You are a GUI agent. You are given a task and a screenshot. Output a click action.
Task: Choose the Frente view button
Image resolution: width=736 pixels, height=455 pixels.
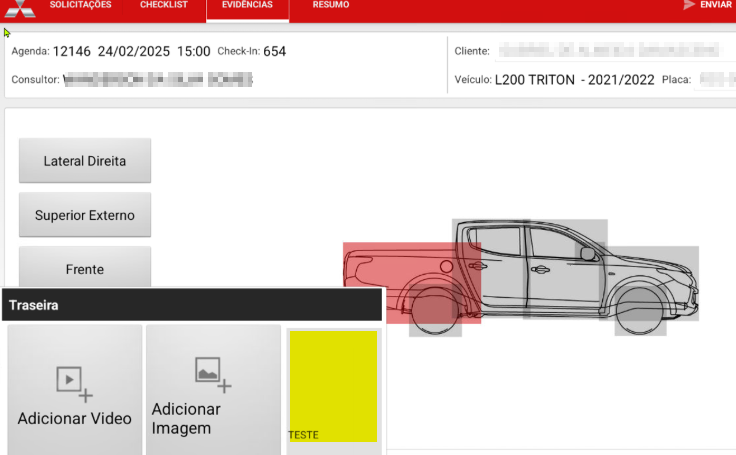(x=85, y=266)
